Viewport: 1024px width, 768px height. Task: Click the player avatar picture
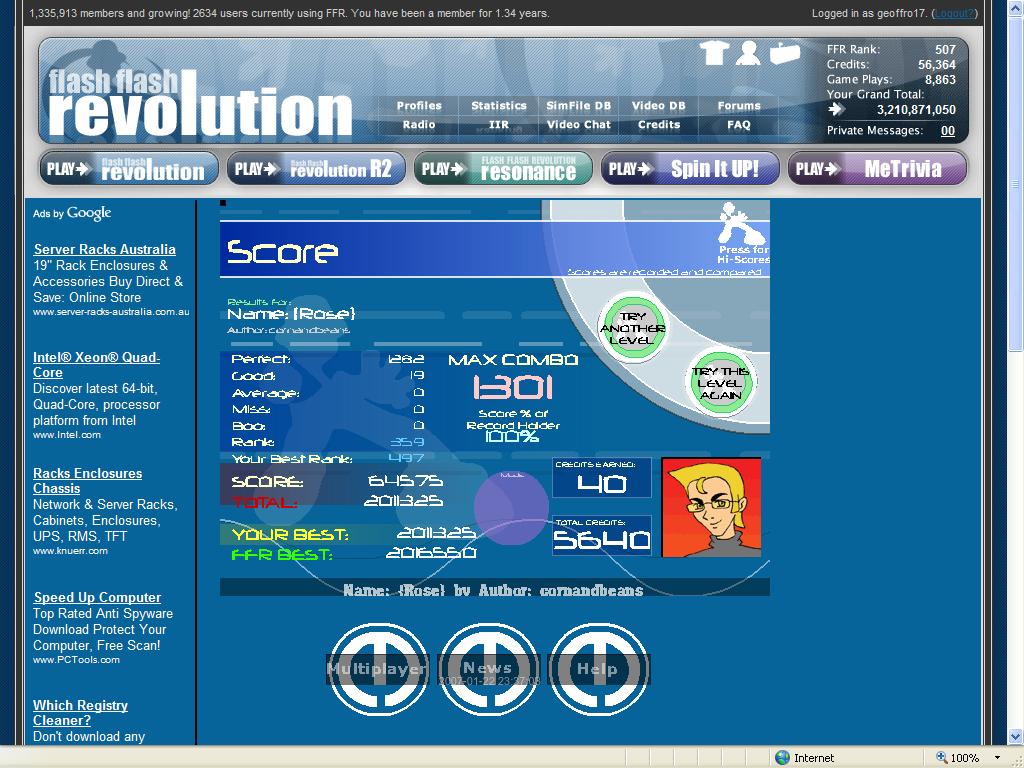pos(711,507)
